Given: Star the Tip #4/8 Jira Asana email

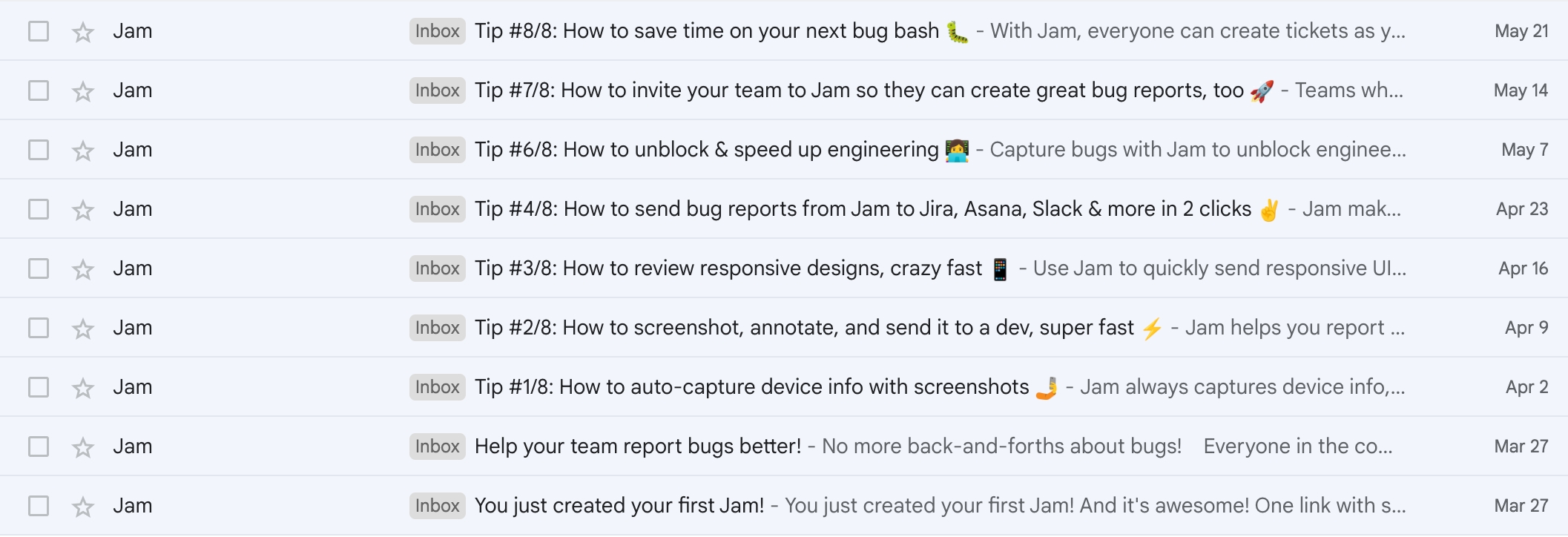Looking at the screenshot, I should click(83, 210).
